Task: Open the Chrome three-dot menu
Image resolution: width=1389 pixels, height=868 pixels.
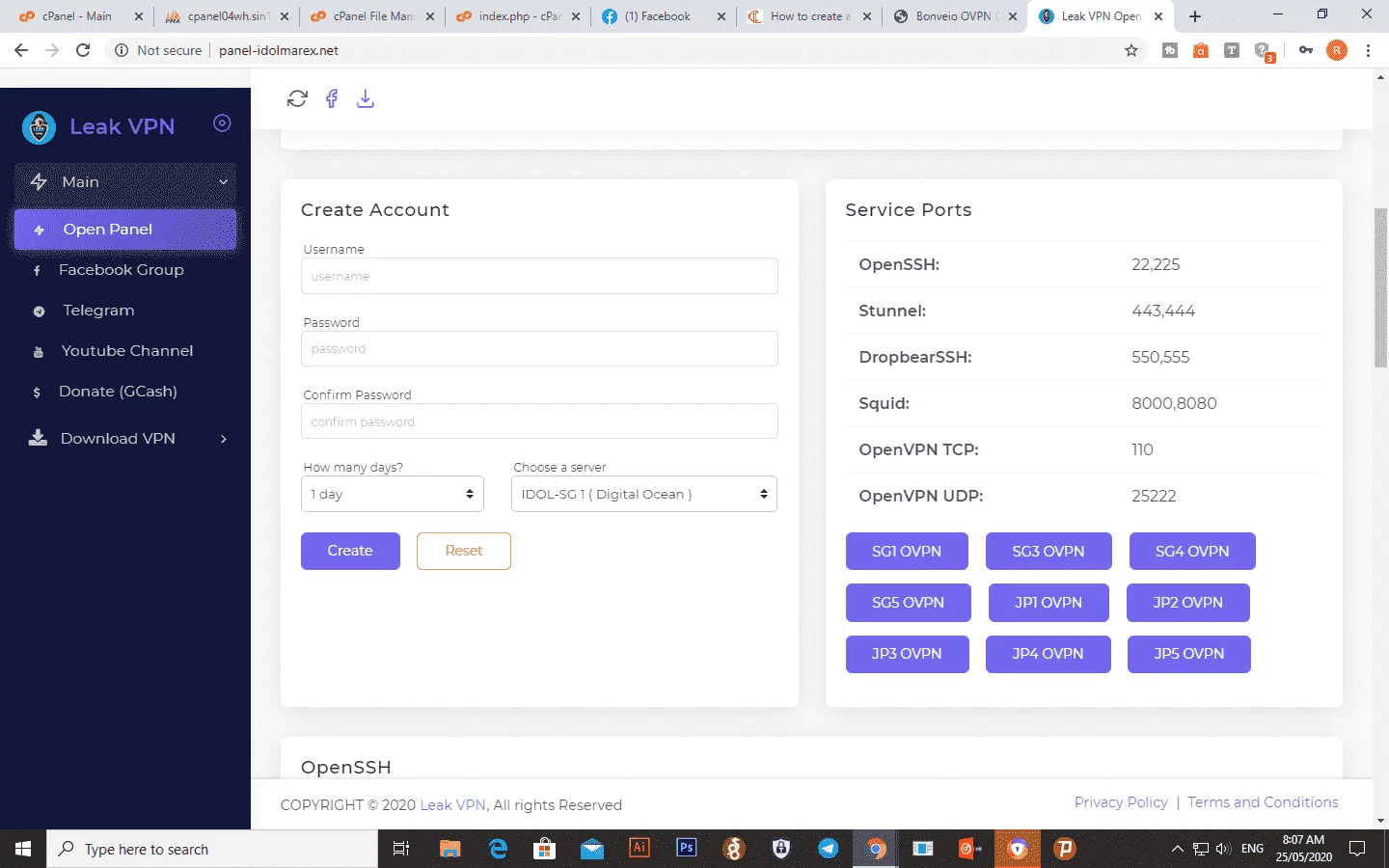Action: coord(1368,50)
